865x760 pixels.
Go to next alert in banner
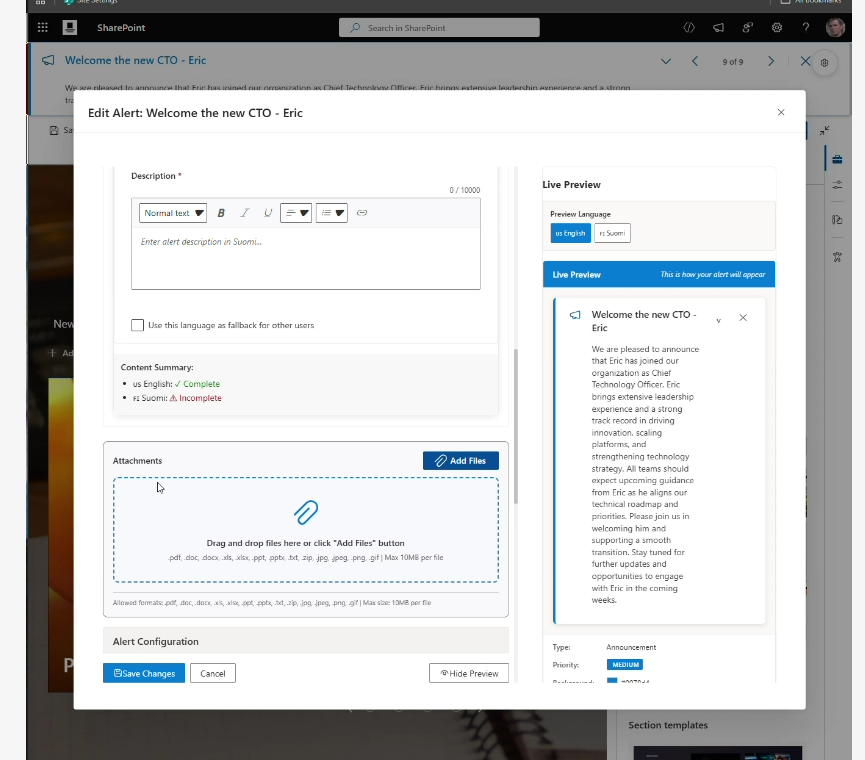tap(771, 62)
